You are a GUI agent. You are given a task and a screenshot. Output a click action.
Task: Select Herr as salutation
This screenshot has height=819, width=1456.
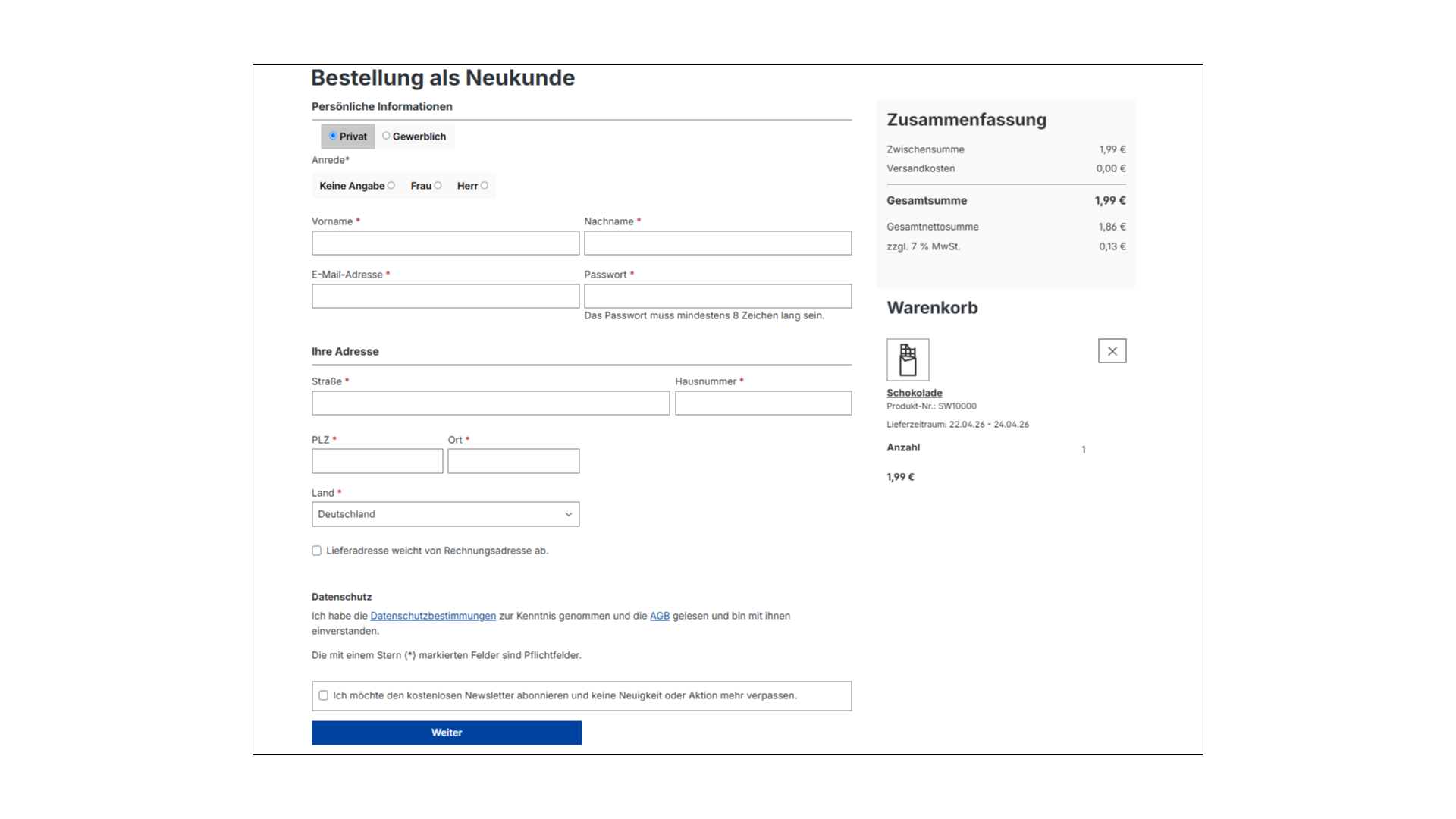tap(485, 185)
